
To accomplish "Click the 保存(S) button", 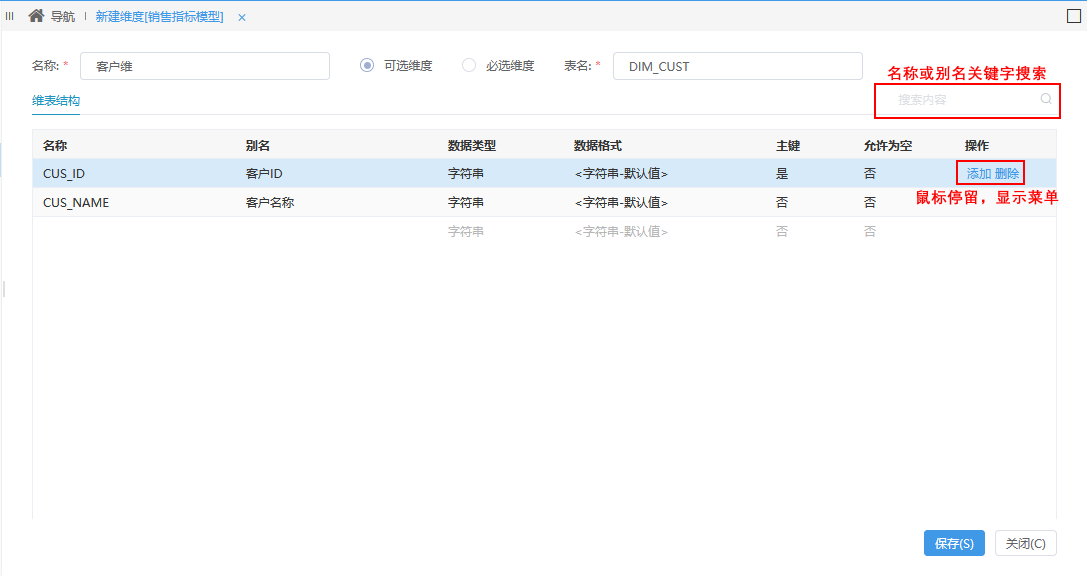I will (954, 543).
